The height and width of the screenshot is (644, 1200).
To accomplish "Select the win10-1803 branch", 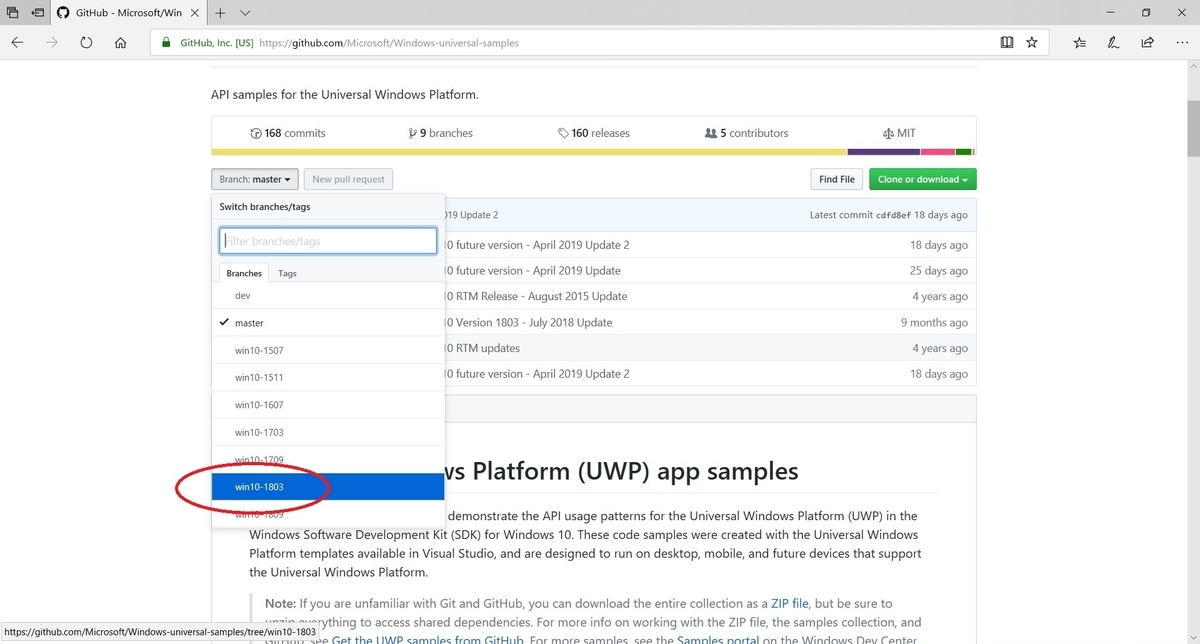I will pyautogui.click(x=328, y=487).
